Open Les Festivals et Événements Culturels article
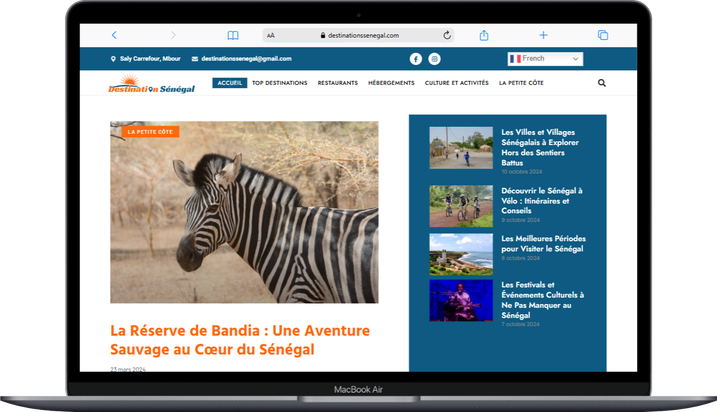The width and height of the screenshot is (717, 412). (542, 300)
